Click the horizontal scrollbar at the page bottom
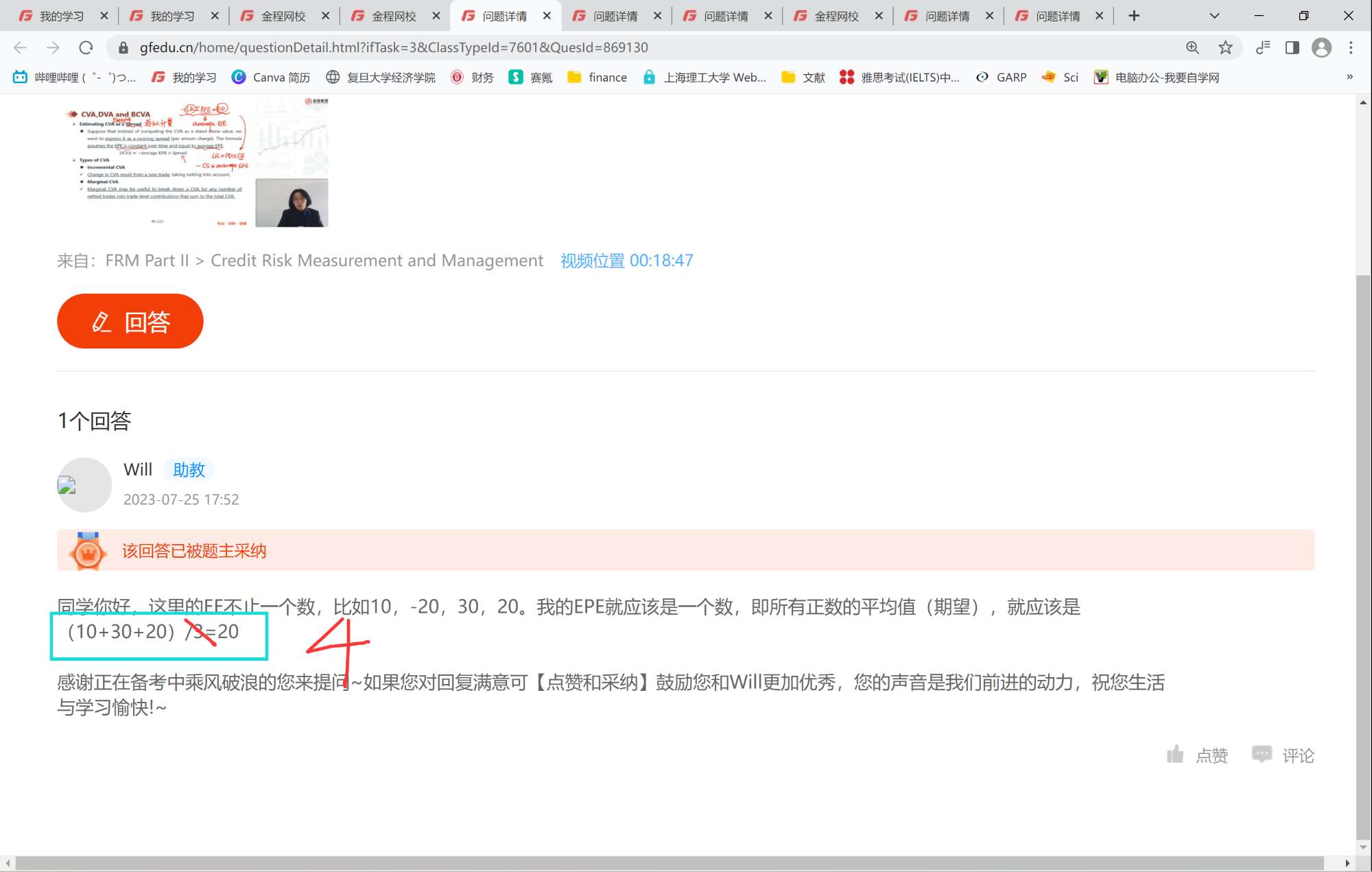Image resolution: width=1372 pixels, height=872 pixels. click(x=669, y=863)
